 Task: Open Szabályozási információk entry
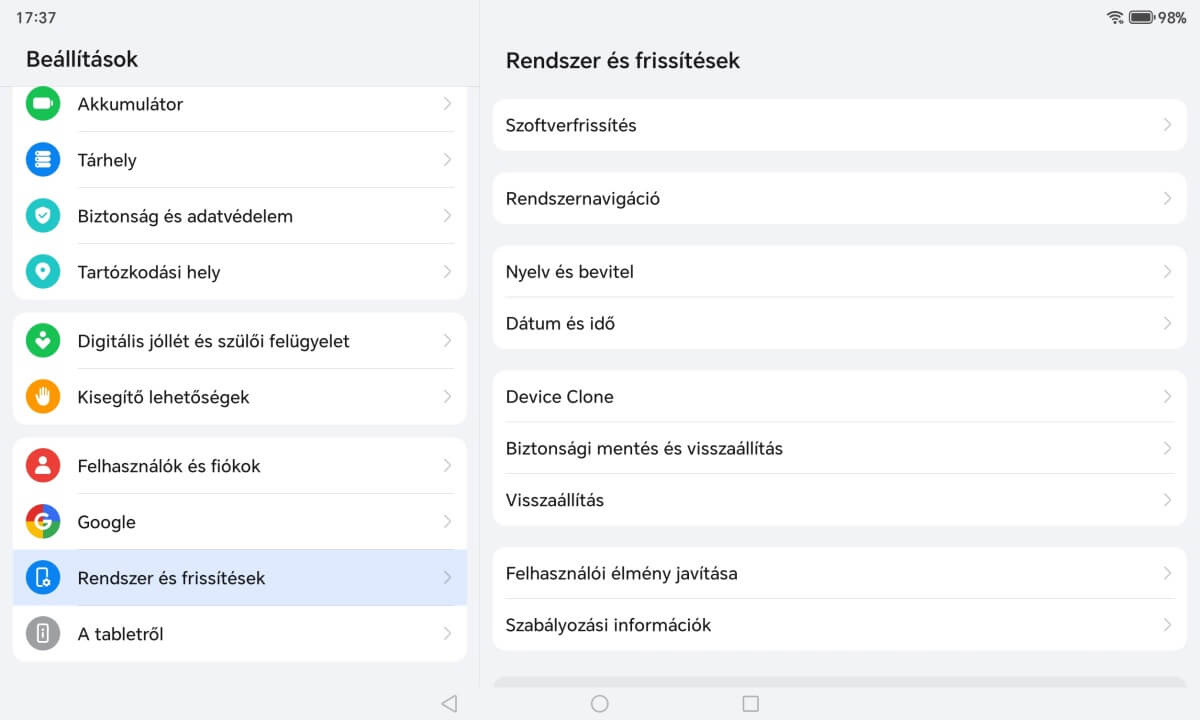(608, 625)
